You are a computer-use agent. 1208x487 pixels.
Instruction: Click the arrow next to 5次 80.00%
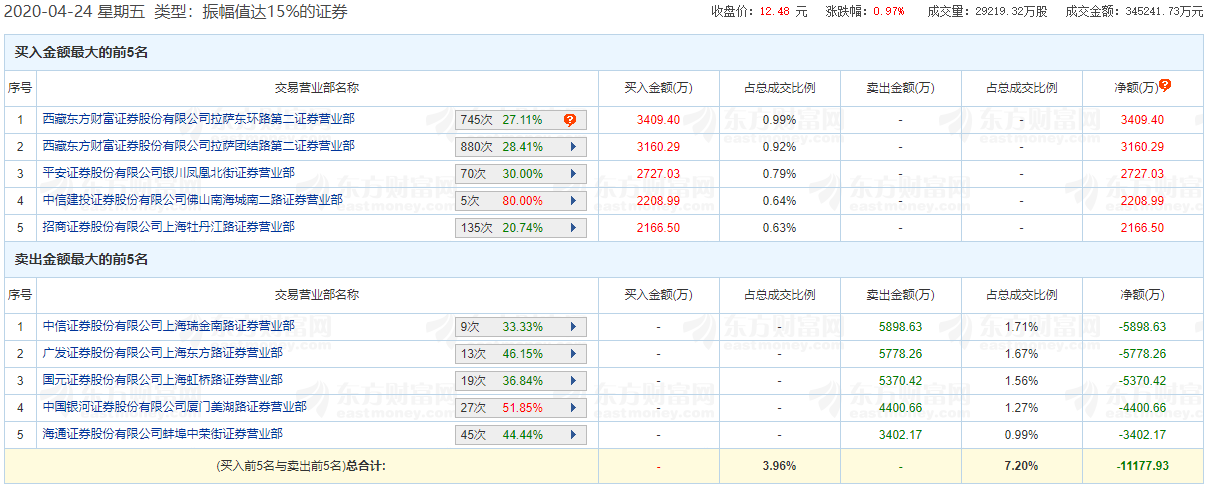click(573, 201)
